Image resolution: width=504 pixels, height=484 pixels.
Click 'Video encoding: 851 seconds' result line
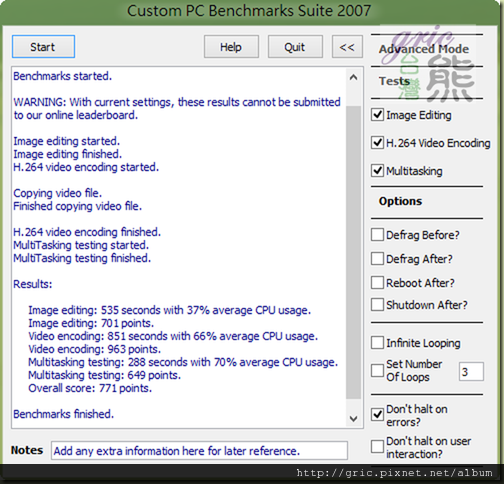pos(173,336)
